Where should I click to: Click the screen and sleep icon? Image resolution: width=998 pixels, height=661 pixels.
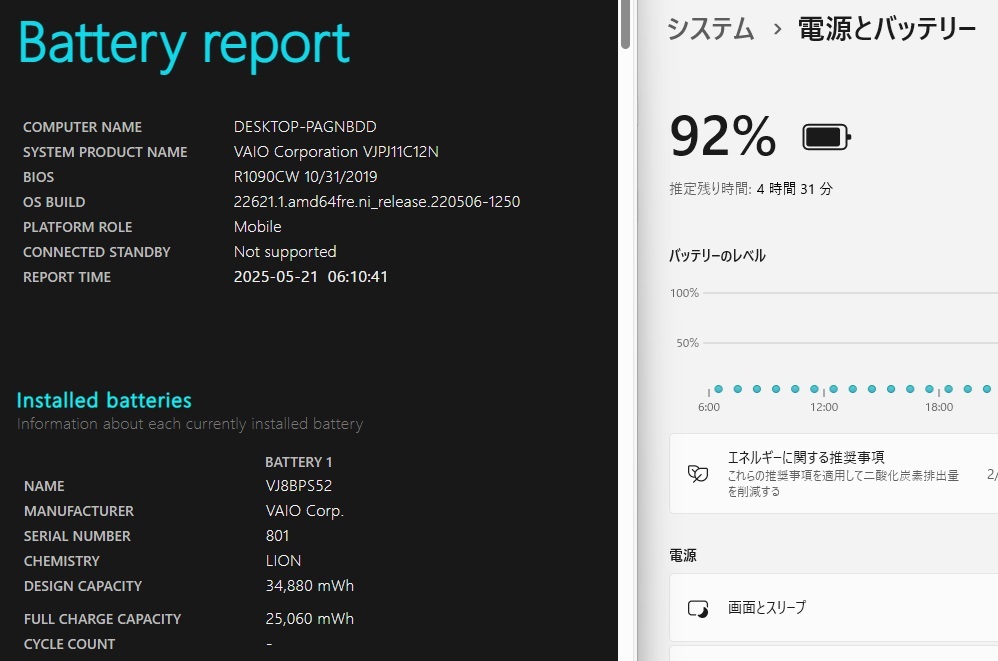698,609
